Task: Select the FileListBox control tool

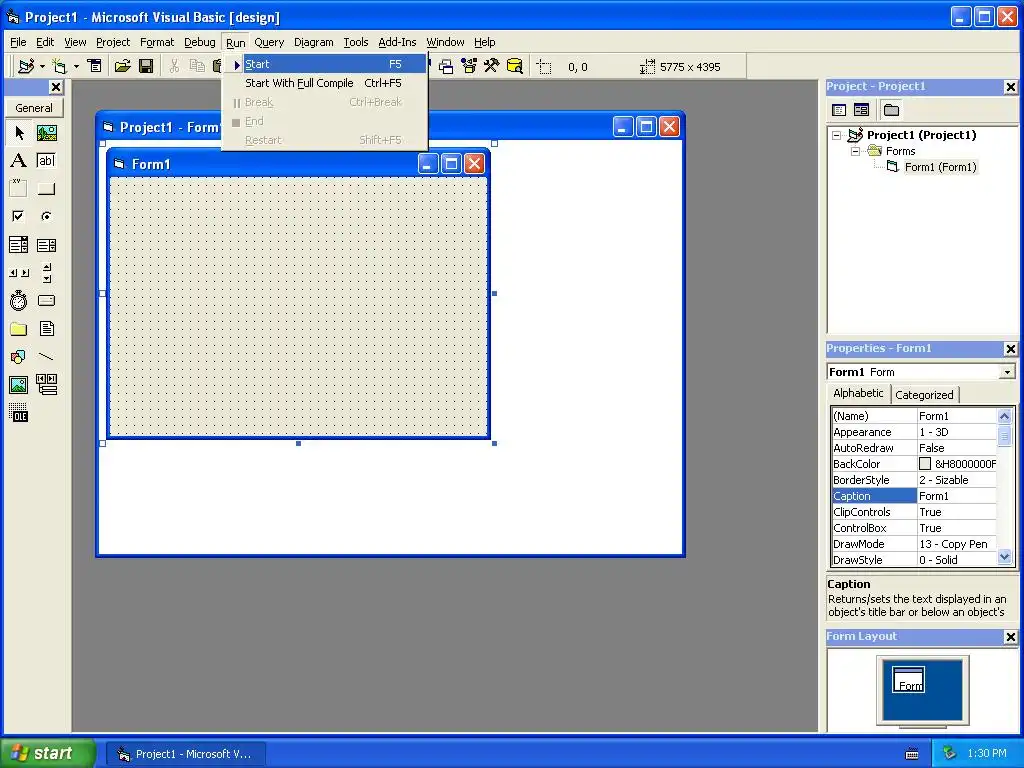Action: coord(46,328)
